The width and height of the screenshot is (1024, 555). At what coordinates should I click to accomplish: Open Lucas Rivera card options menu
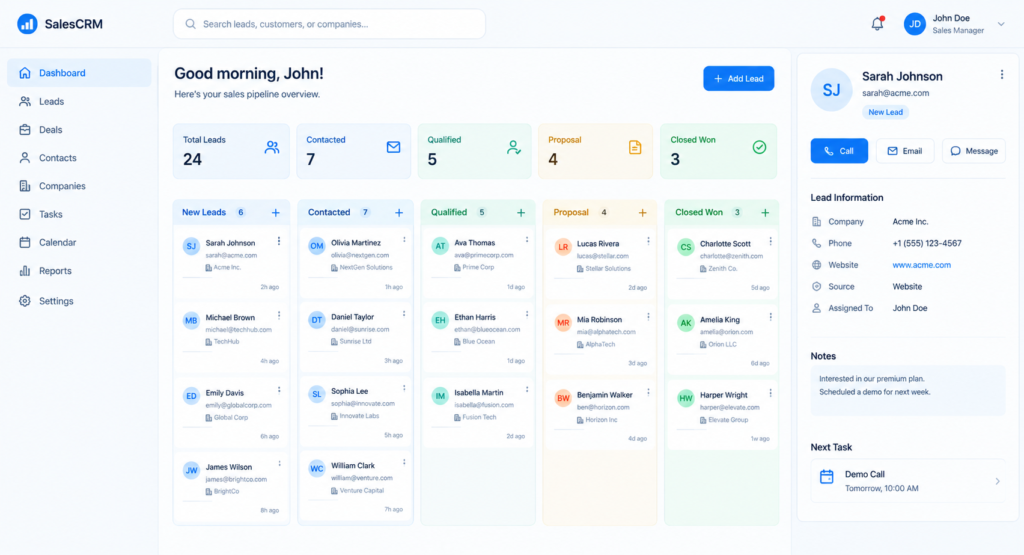(648, 241)
